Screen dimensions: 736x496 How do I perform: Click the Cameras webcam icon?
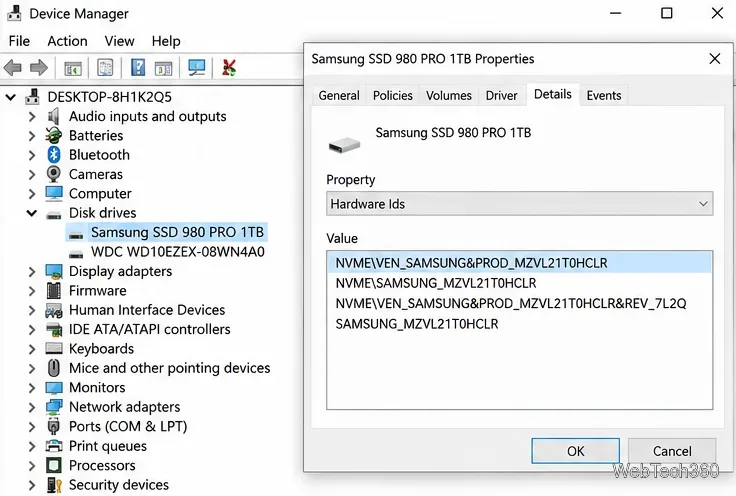click(x=54, y=174)
